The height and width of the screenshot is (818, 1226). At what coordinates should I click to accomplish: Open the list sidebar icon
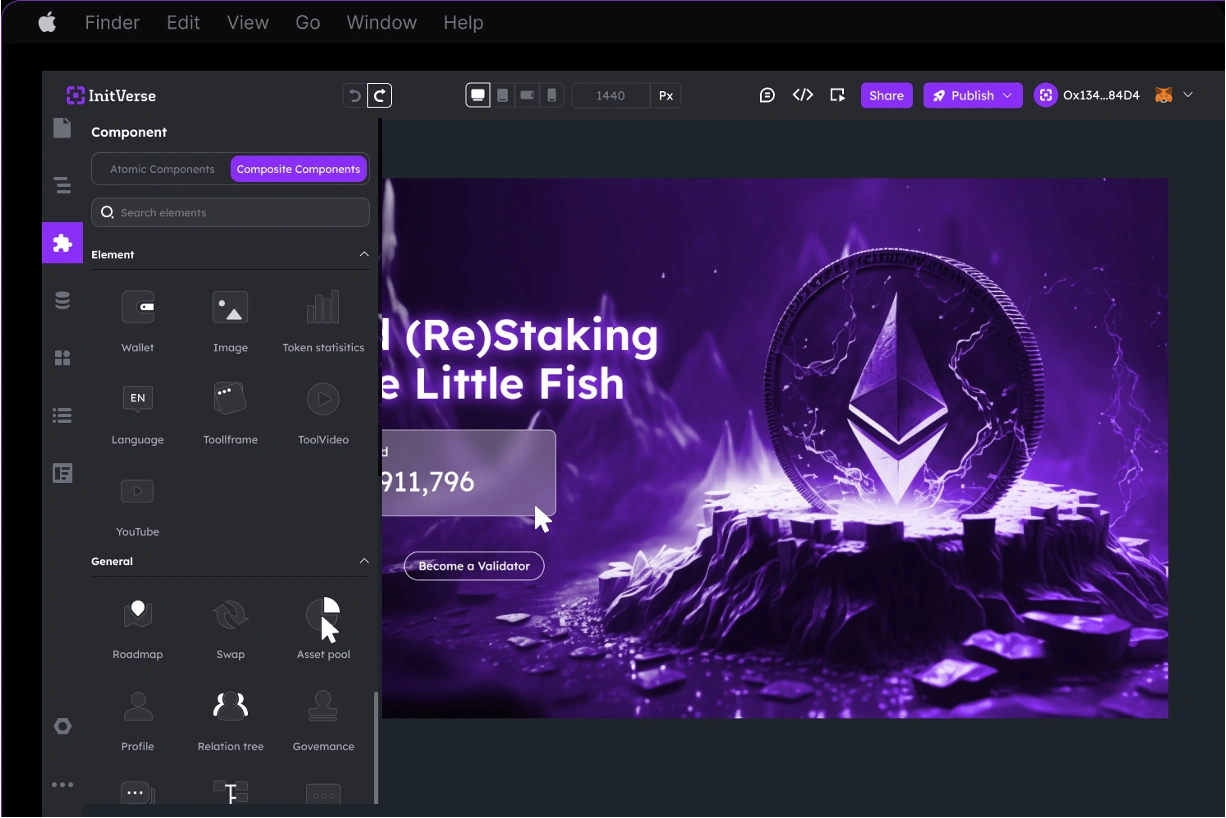[x=62, y=415]
